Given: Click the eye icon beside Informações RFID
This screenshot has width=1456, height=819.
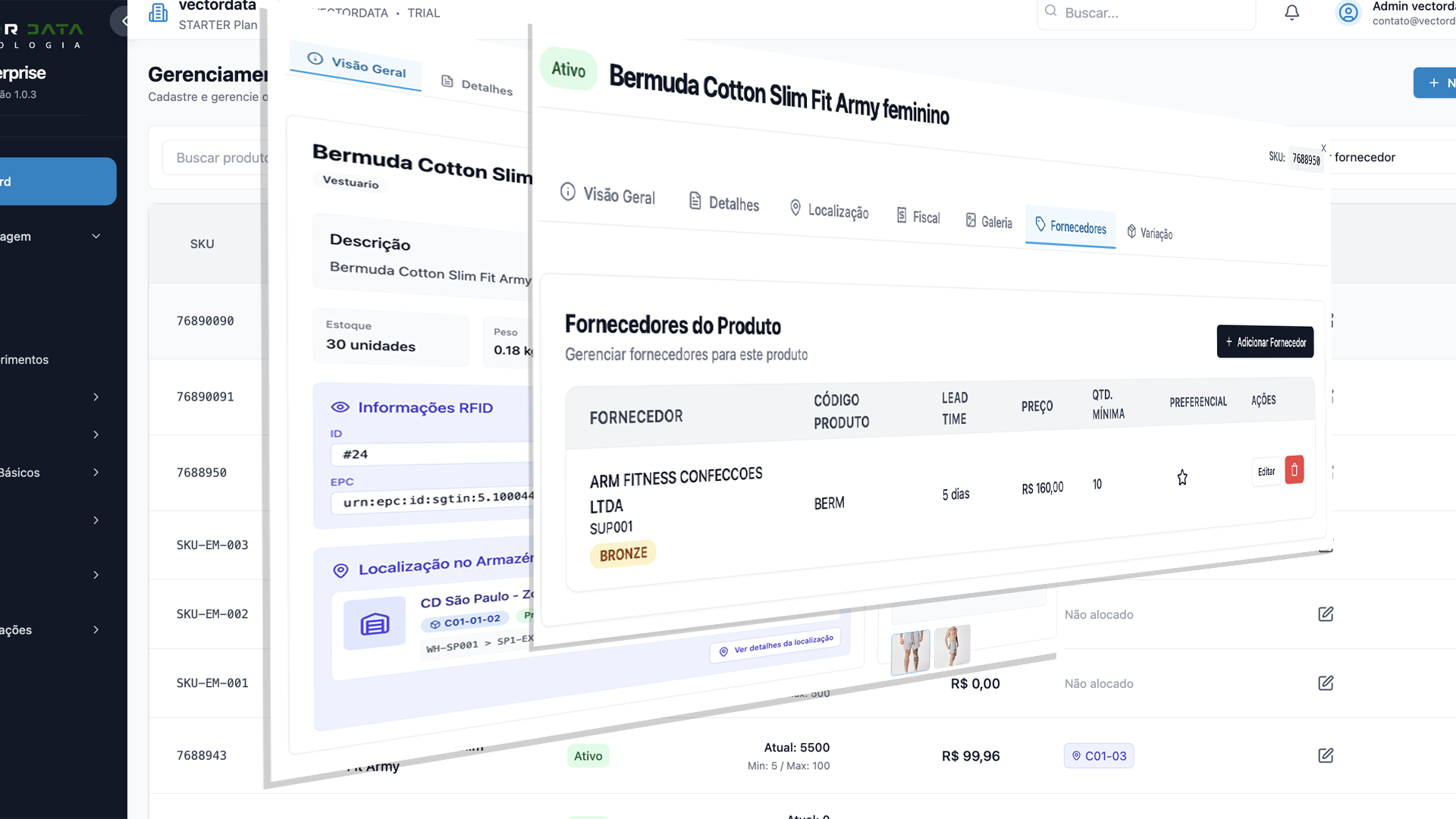Looking at the screenshot, I should pos(339,407).
